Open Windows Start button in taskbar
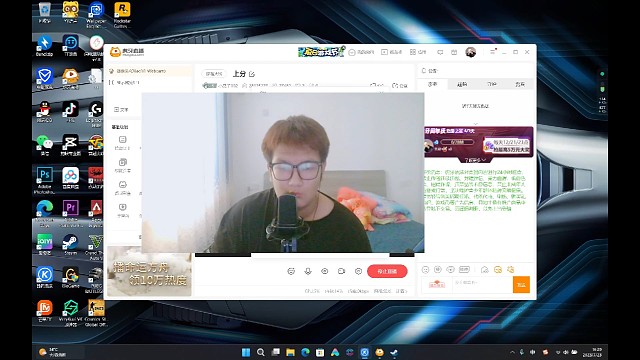 tap(246, 352)
